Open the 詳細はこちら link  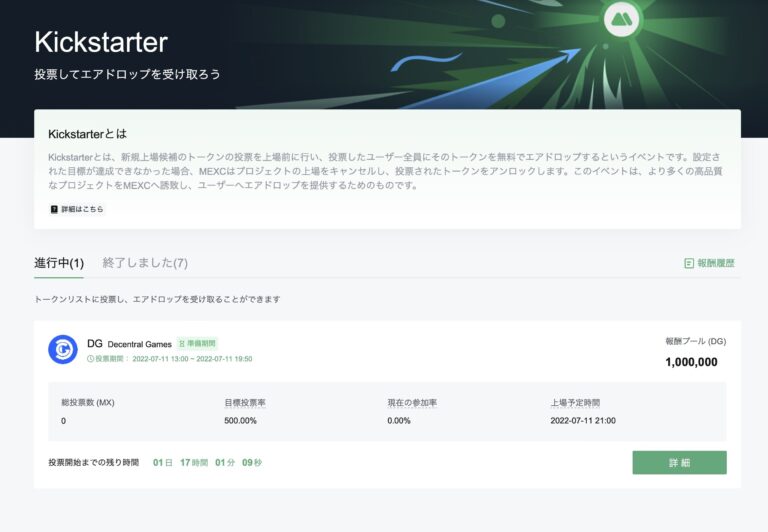pyautogui.click(x=77, y=209)
